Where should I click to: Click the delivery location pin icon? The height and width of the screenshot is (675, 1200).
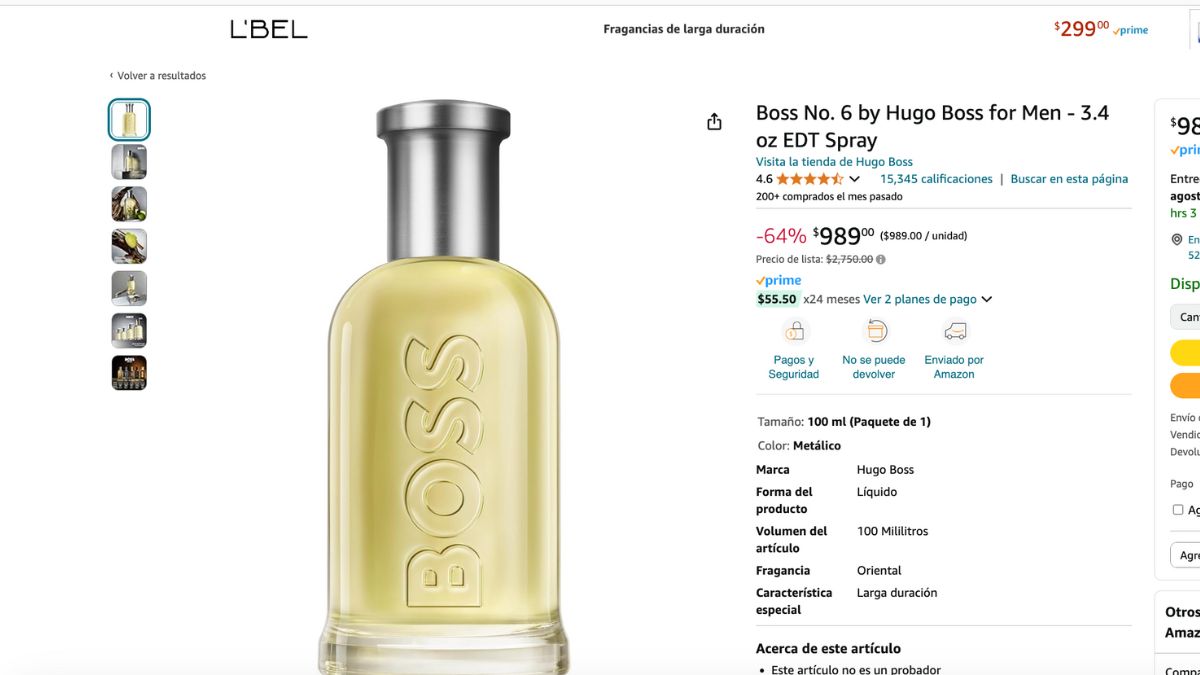pos(1176,240)
